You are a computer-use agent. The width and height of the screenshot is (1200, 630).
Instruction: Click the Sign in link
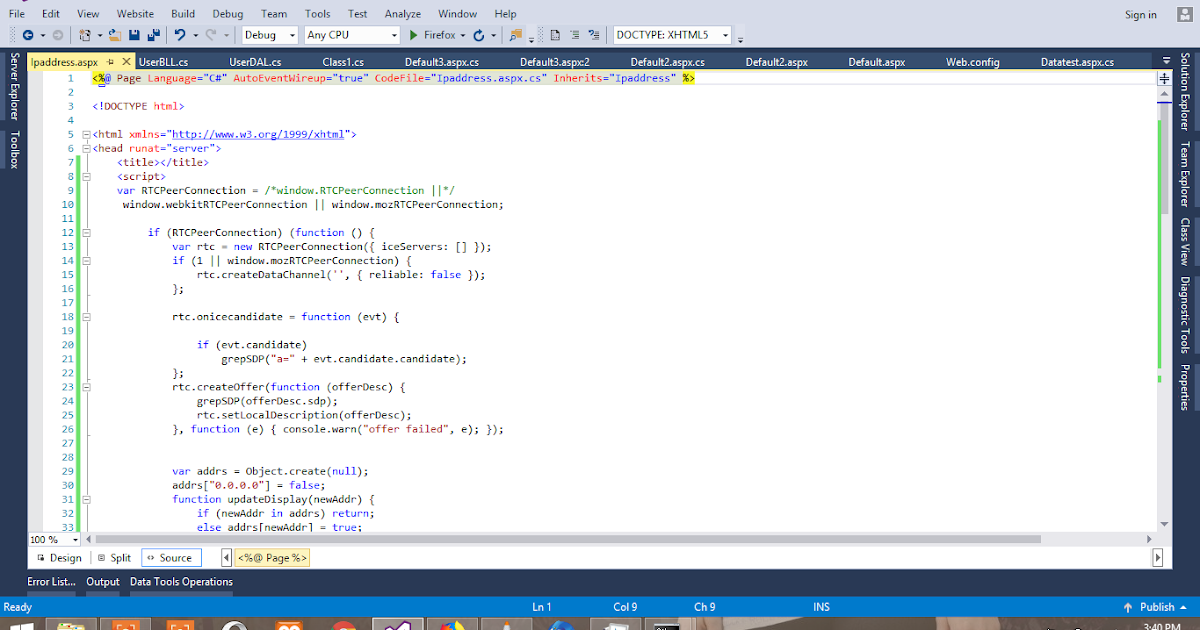pos(1140,13)
